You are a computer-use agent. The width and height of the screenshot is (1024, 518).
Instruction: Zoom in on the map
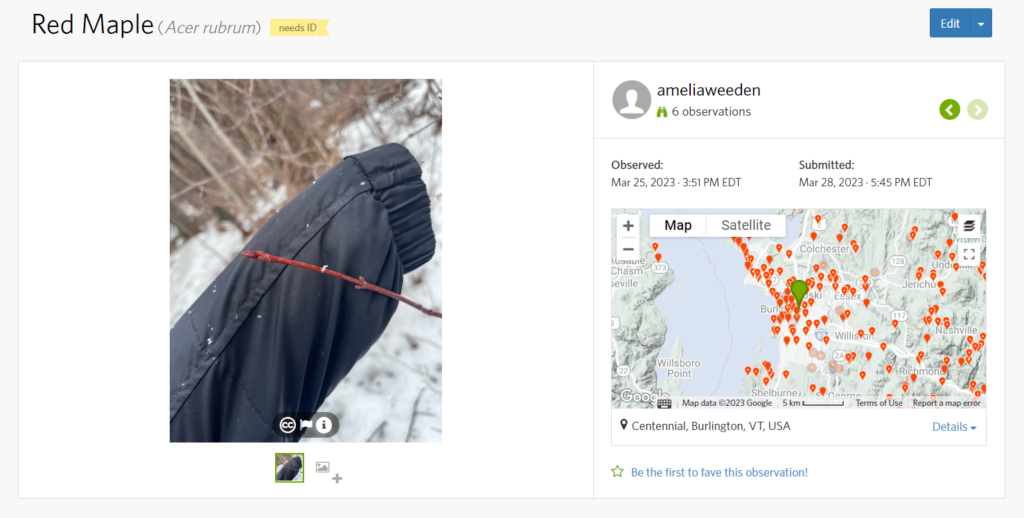pos(628,226)
